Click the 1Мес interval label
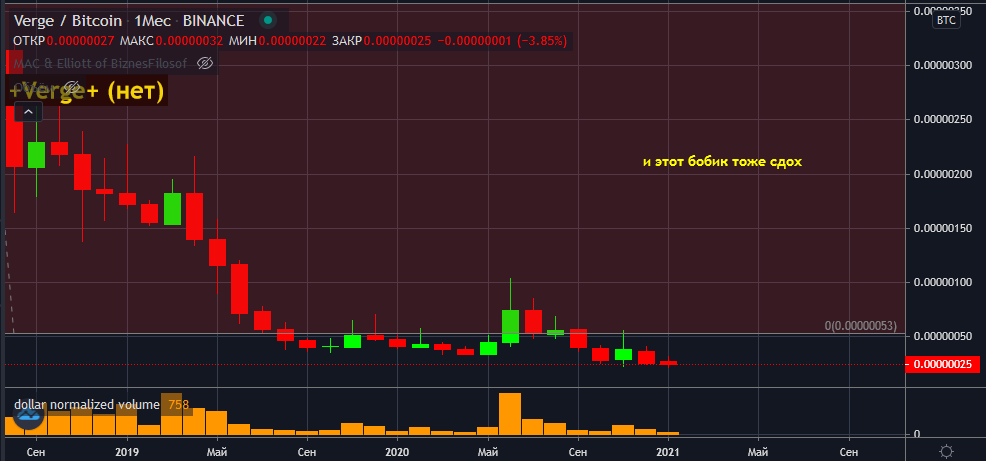986x461 pixels. (153, 21)
